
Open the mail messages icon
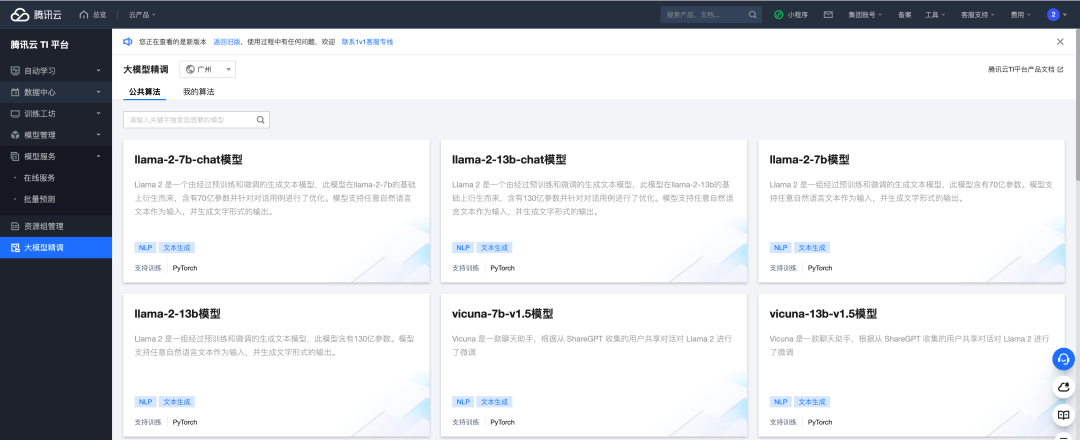coord(829,14)
